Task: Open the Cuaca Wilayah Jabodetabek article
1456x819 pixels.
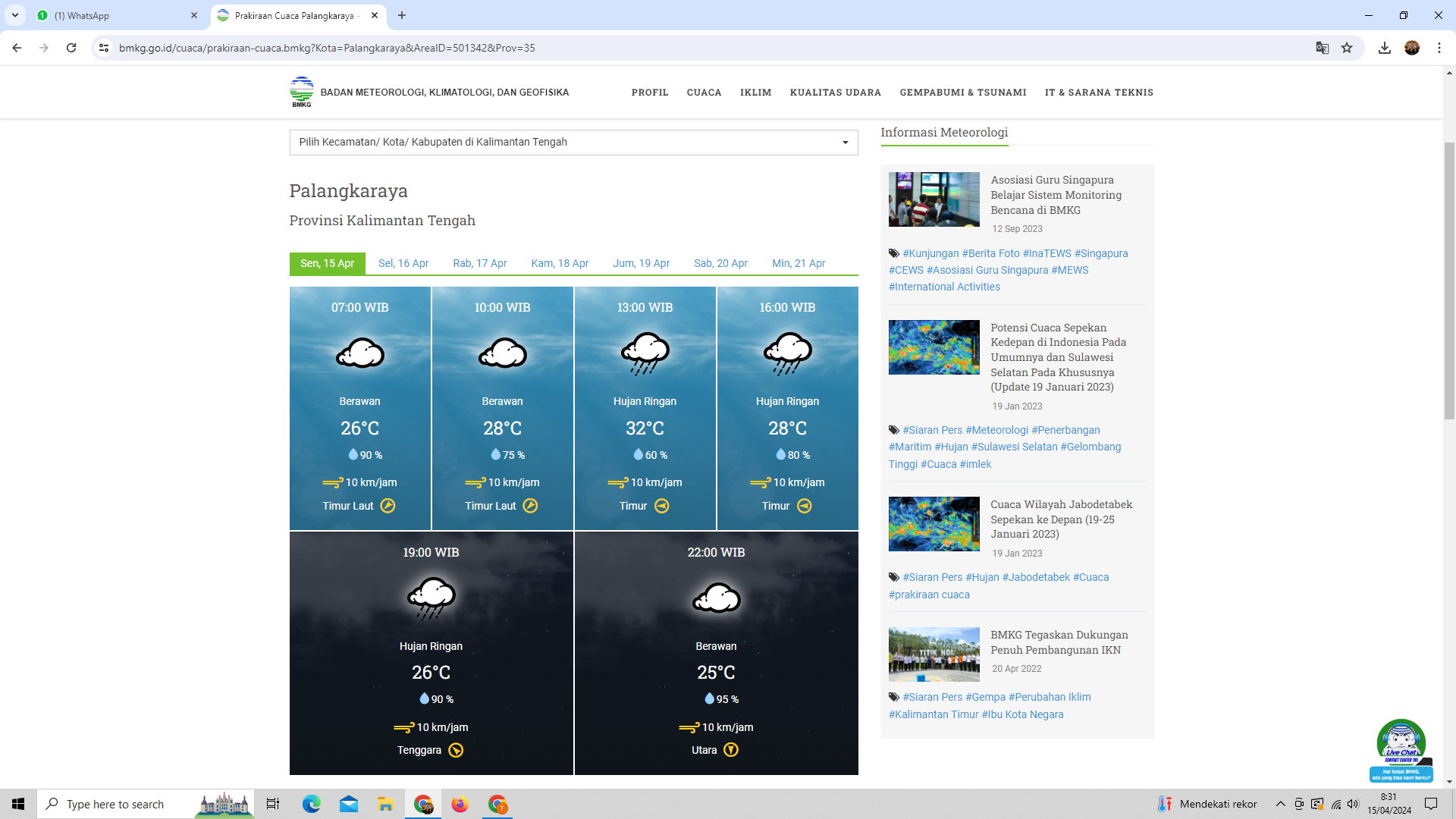Action: pyautogui.click(x=1061, y=519)
